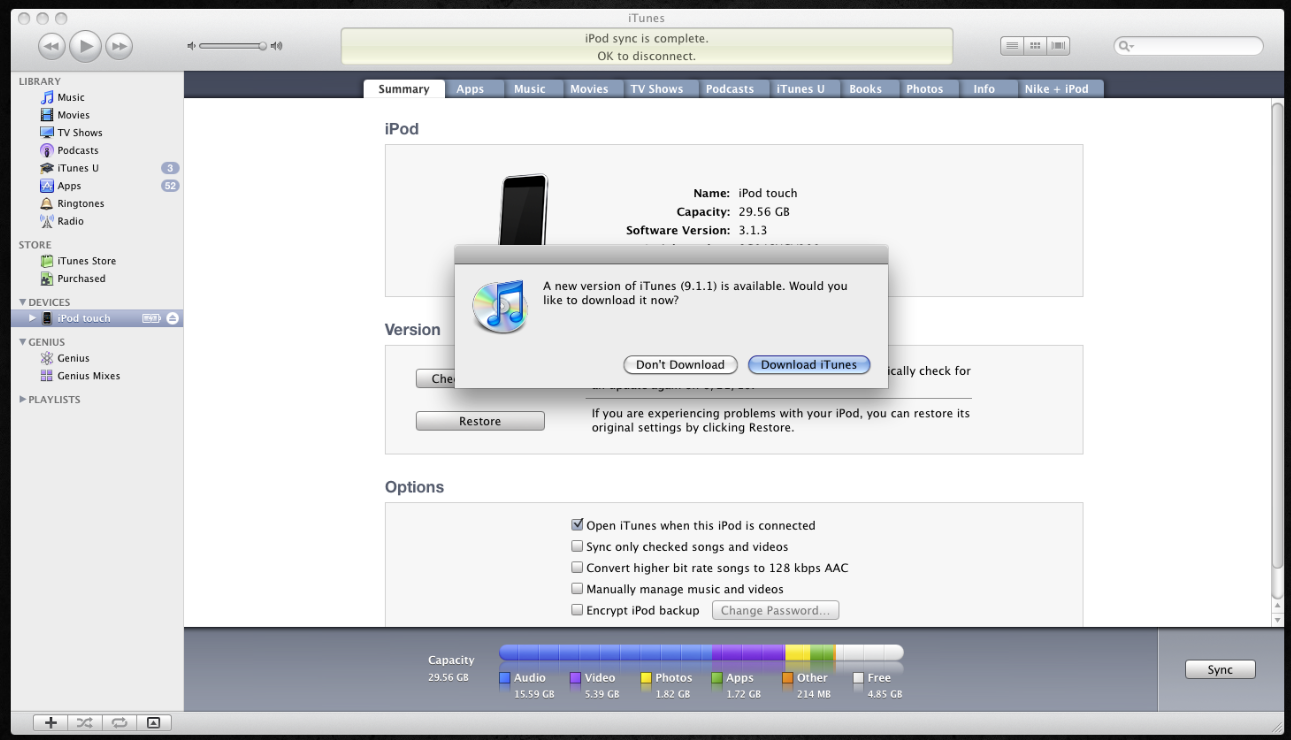Click the blue Audio legend swatch

coord(504,678)
